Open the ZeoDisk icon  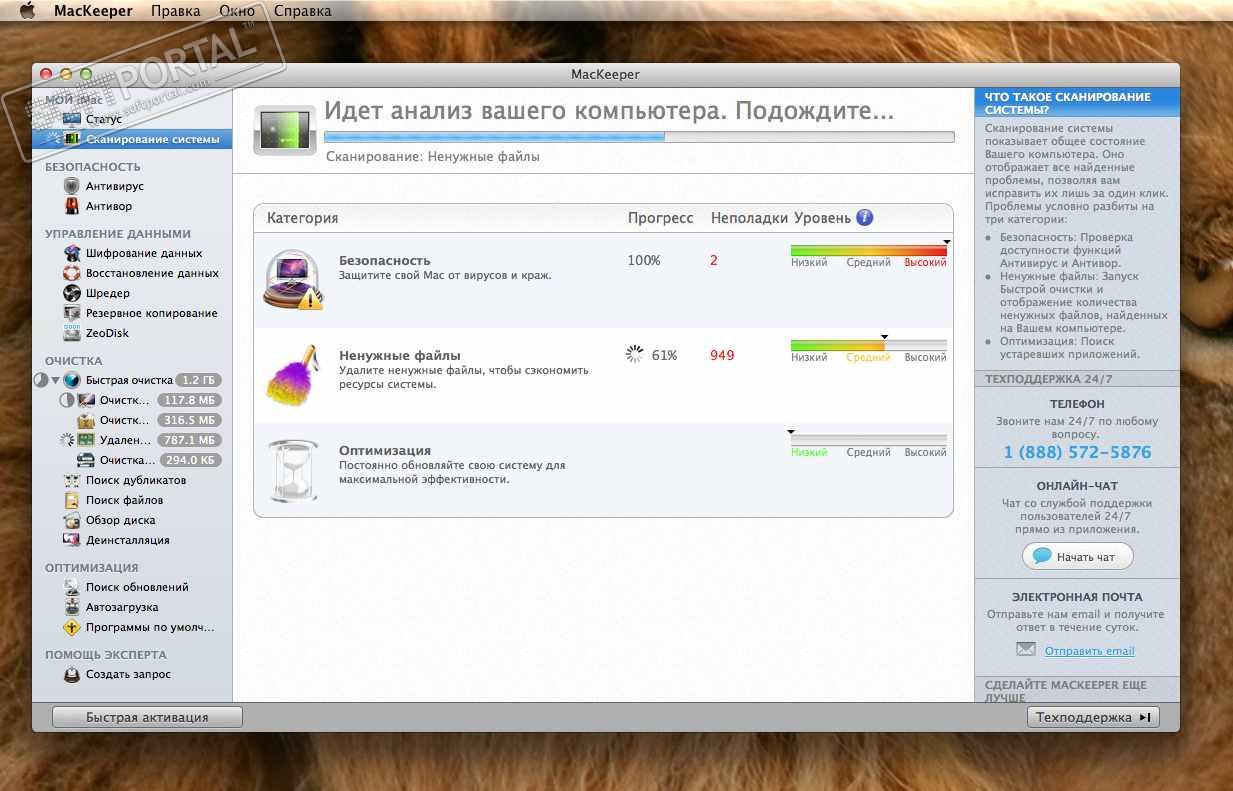(x=71, y=333)
